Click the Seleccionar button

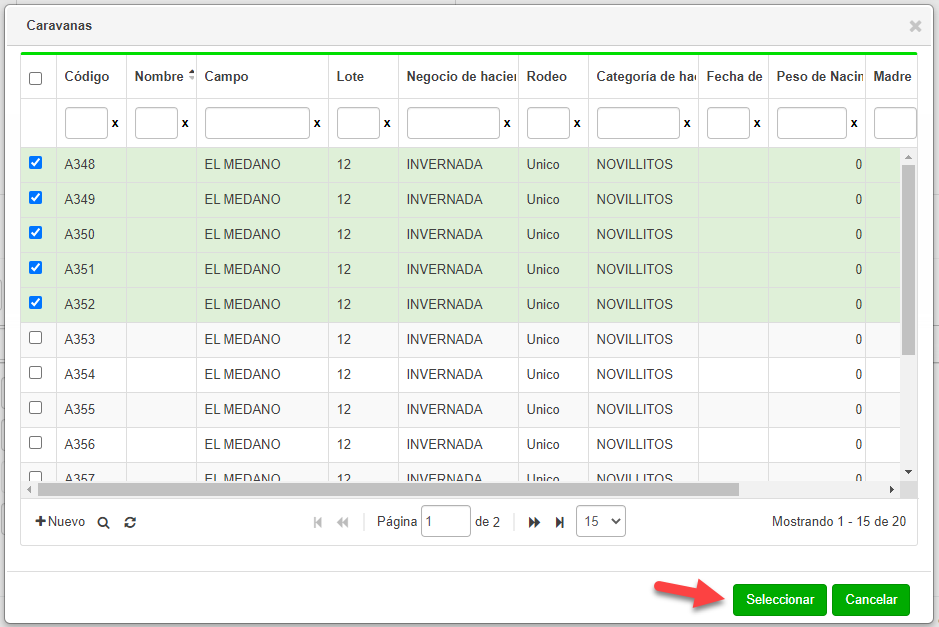point(780,600)
